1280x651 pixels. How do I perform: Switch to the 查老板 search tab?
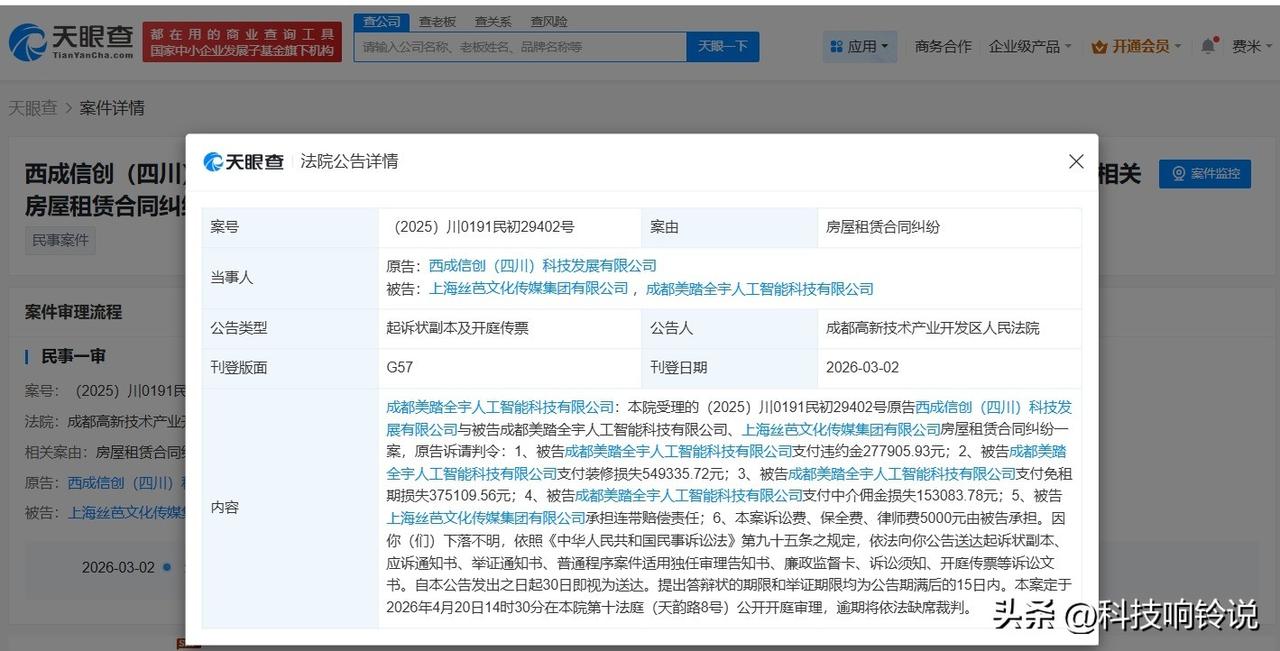click(x=437, y=20)
